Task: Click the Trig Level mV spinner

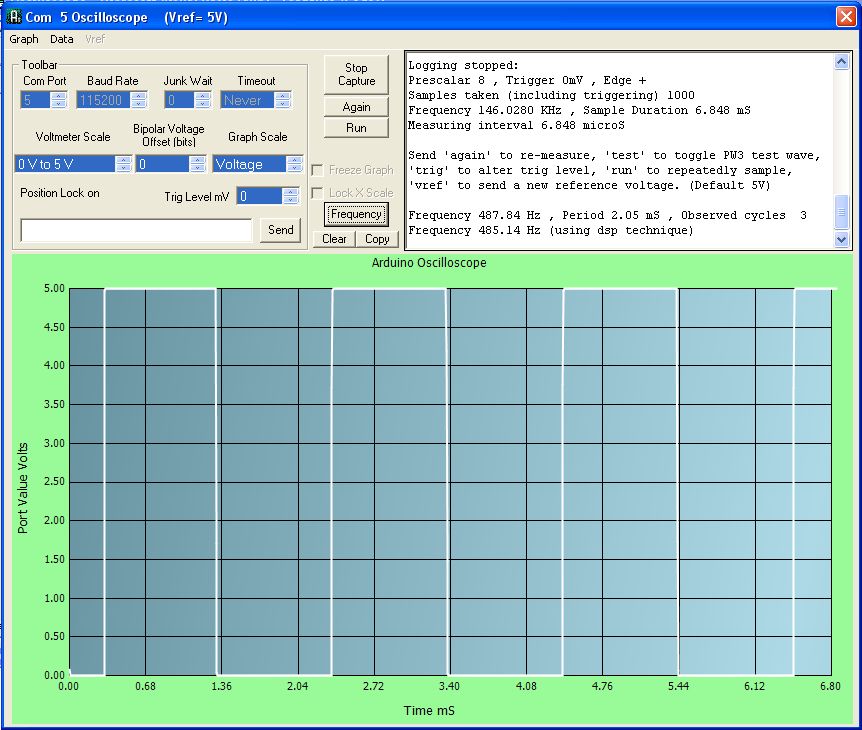Action: click(x=268, y=196)
